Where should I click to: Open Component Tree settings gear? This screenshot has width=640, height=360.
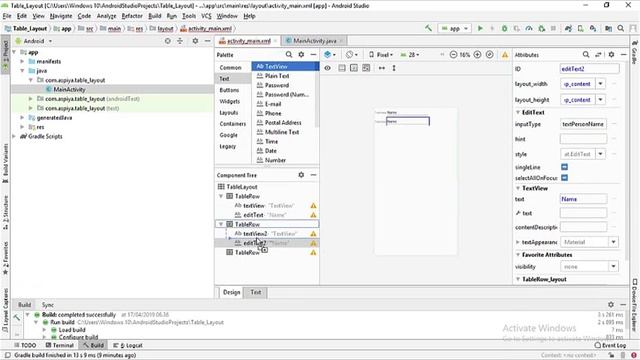301,175
